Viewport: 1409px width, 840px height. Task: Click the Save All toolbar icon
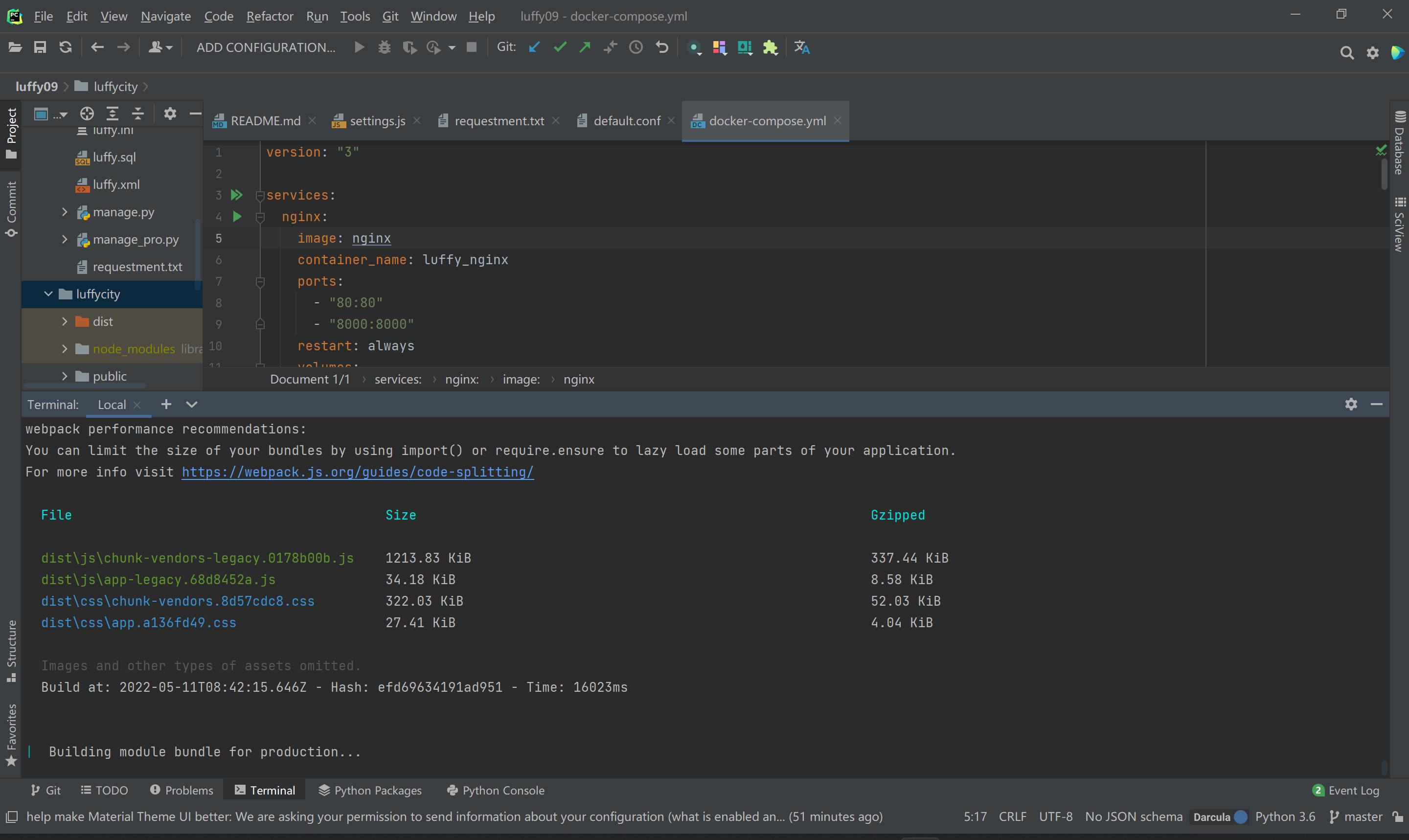pos(40,47)
